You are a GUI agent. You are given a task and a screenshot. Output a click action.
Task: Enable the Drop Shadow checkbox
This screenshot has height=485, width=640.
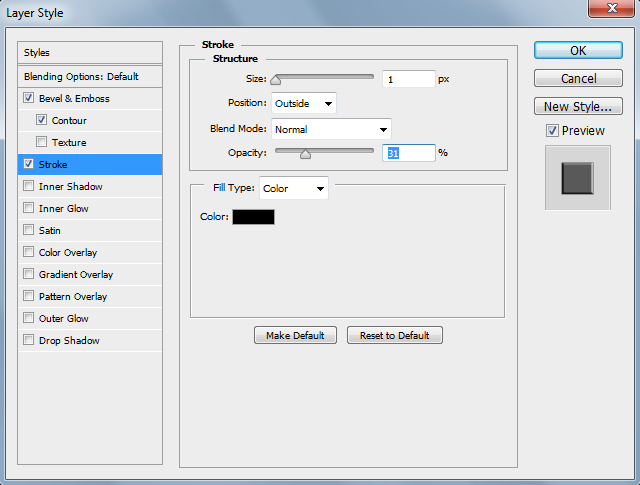coord(29,340)
